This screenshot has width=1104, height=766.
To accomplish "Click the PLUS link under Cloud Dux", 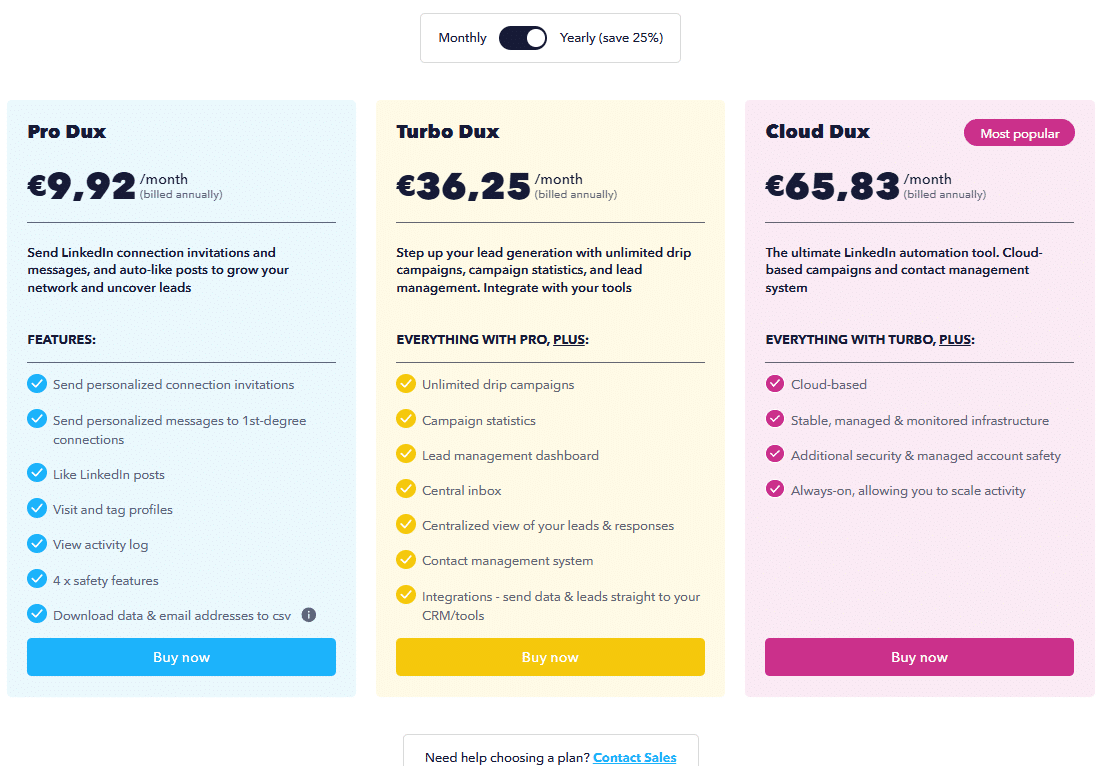I will (955, 339).
